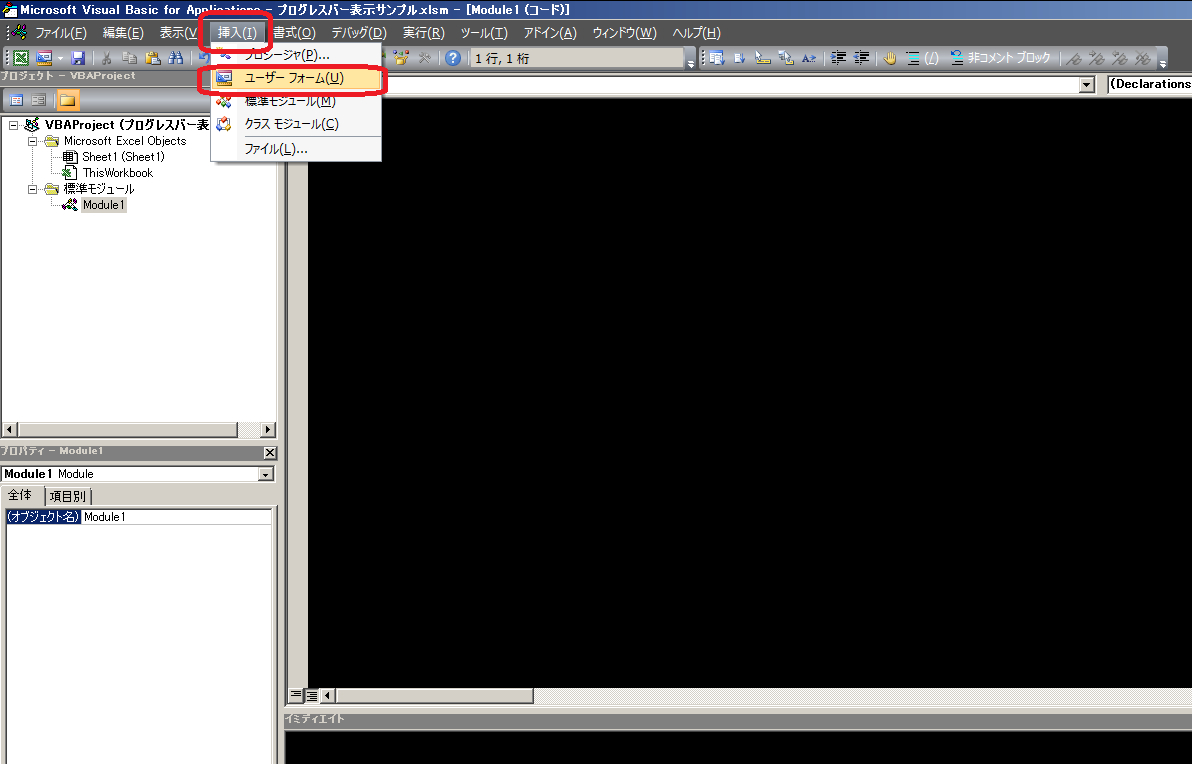1192x764 pixels.
Task: Click Quick Info icon
Action: (762, 58)
